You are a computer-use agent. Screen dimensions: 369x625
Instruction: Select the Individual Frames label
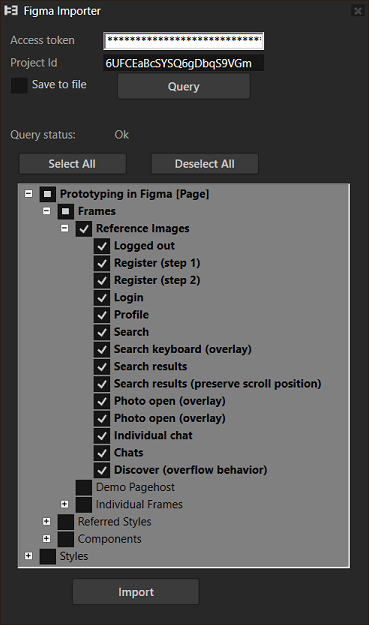[139, 505]
